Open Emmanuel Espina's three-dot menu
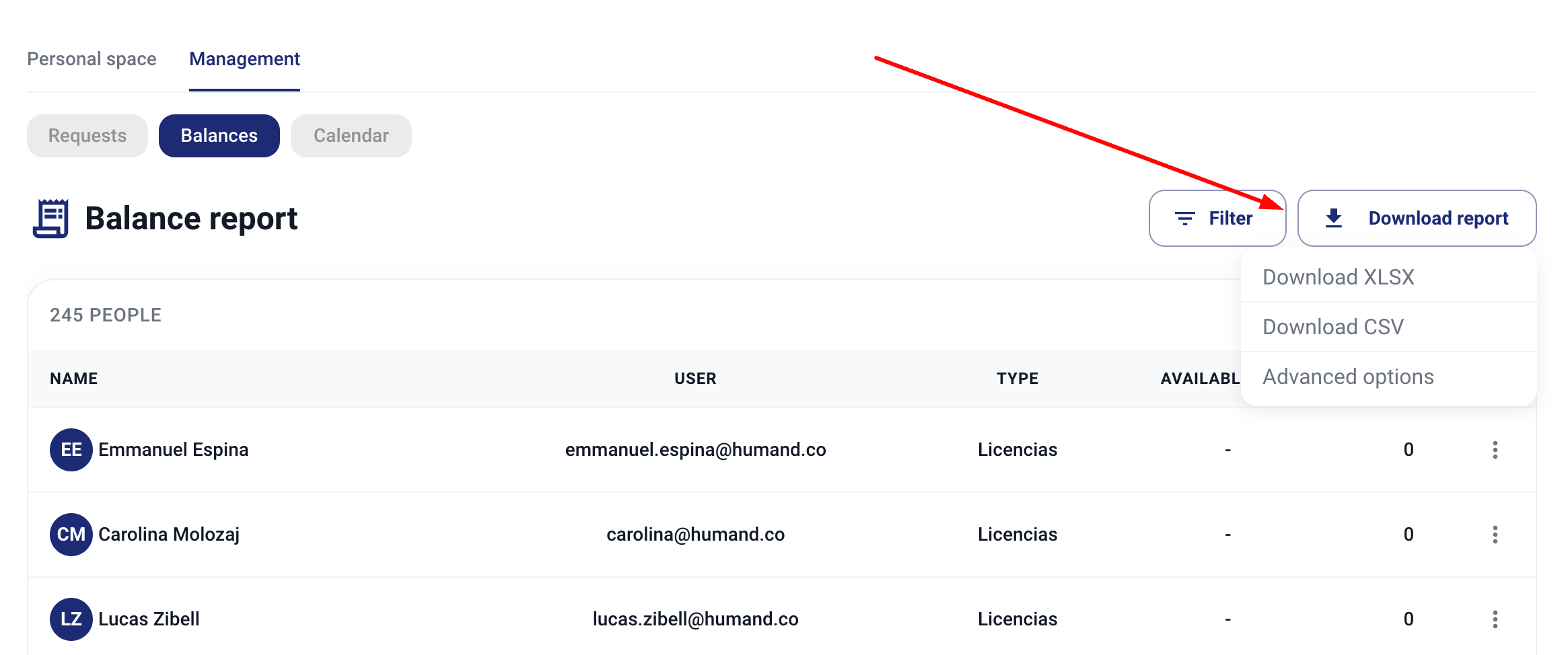This screenshot has height=655, width=1568. pyautogui.click(x=1495, y=450)
